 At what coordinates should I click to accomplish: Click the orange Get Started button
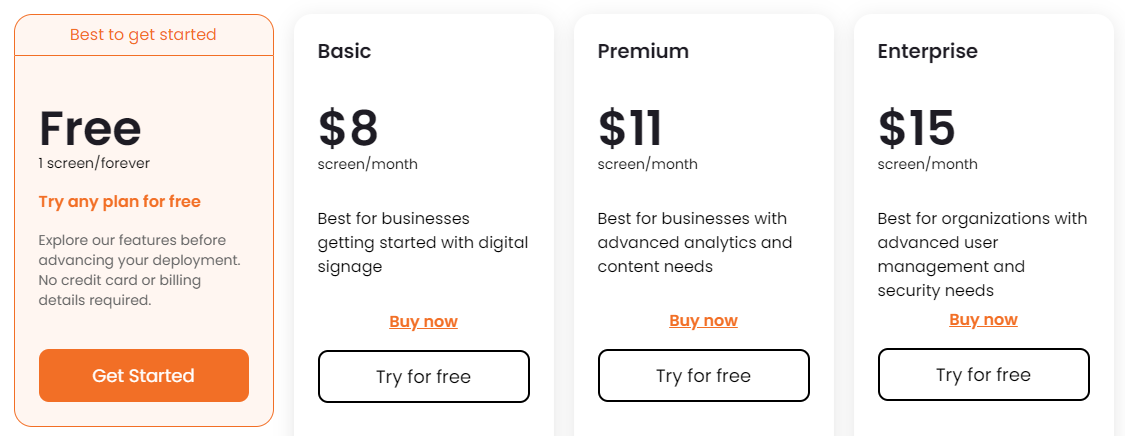coord(143,376)
